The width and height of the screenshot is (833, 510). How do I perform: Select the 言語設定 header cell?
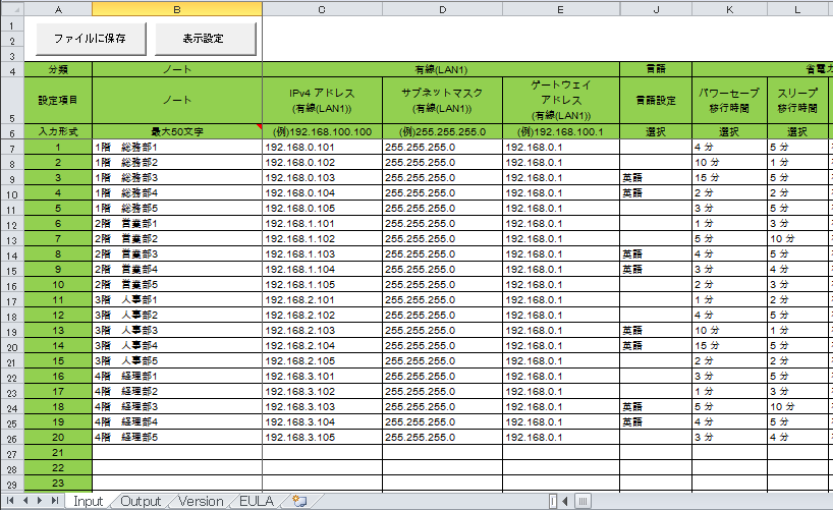(656, 100)
